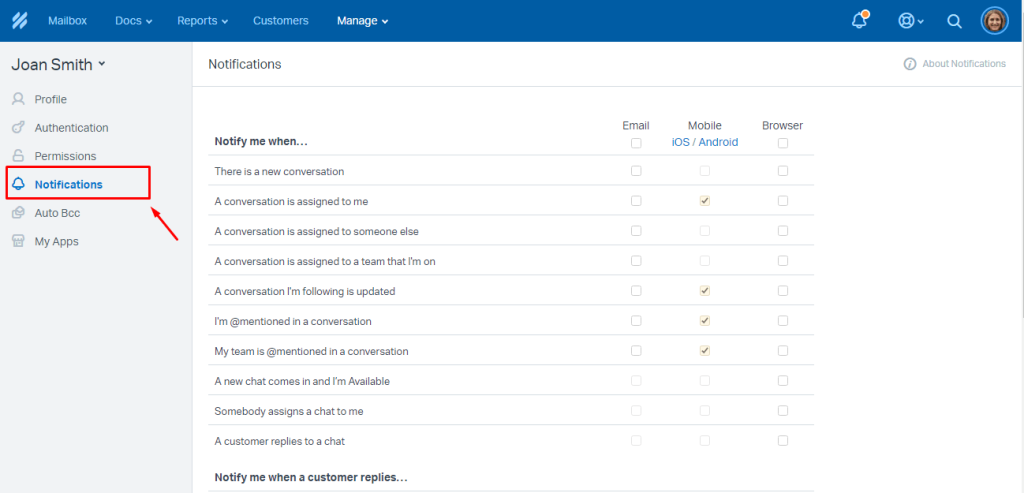Enable Email for I'm @mentioned row

coord(636,321)
